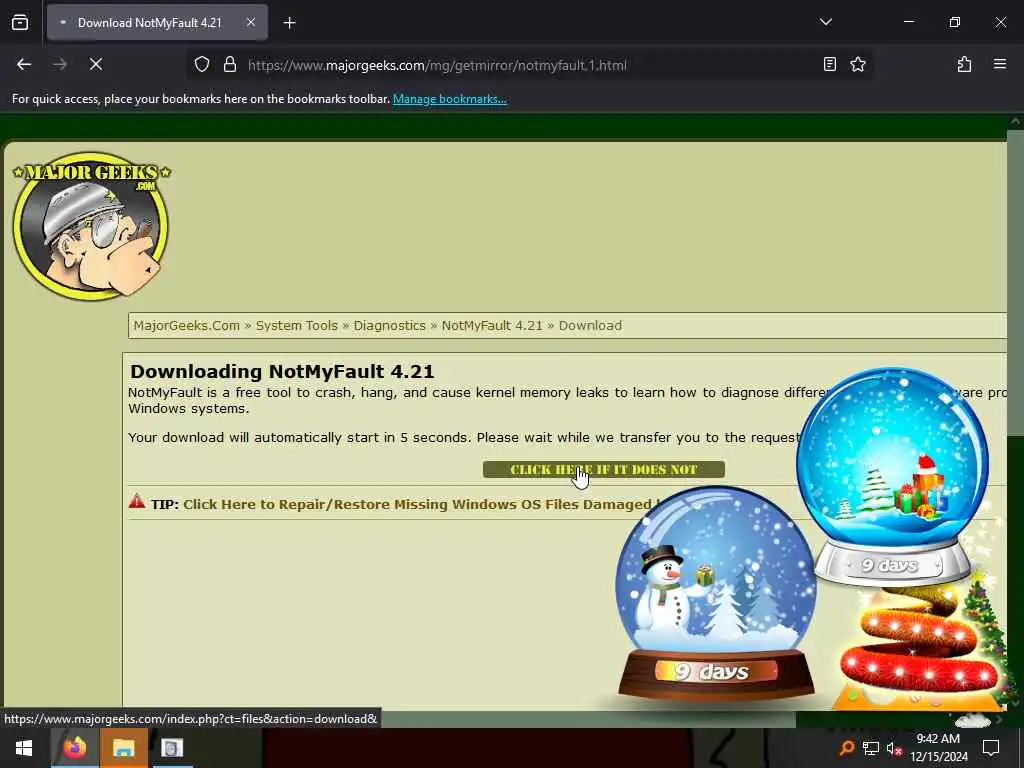Image resolution: width=1024 pixels, height=768 pixels.
Task: Click the search magnifier tray icon
Action: coord(846,748)
